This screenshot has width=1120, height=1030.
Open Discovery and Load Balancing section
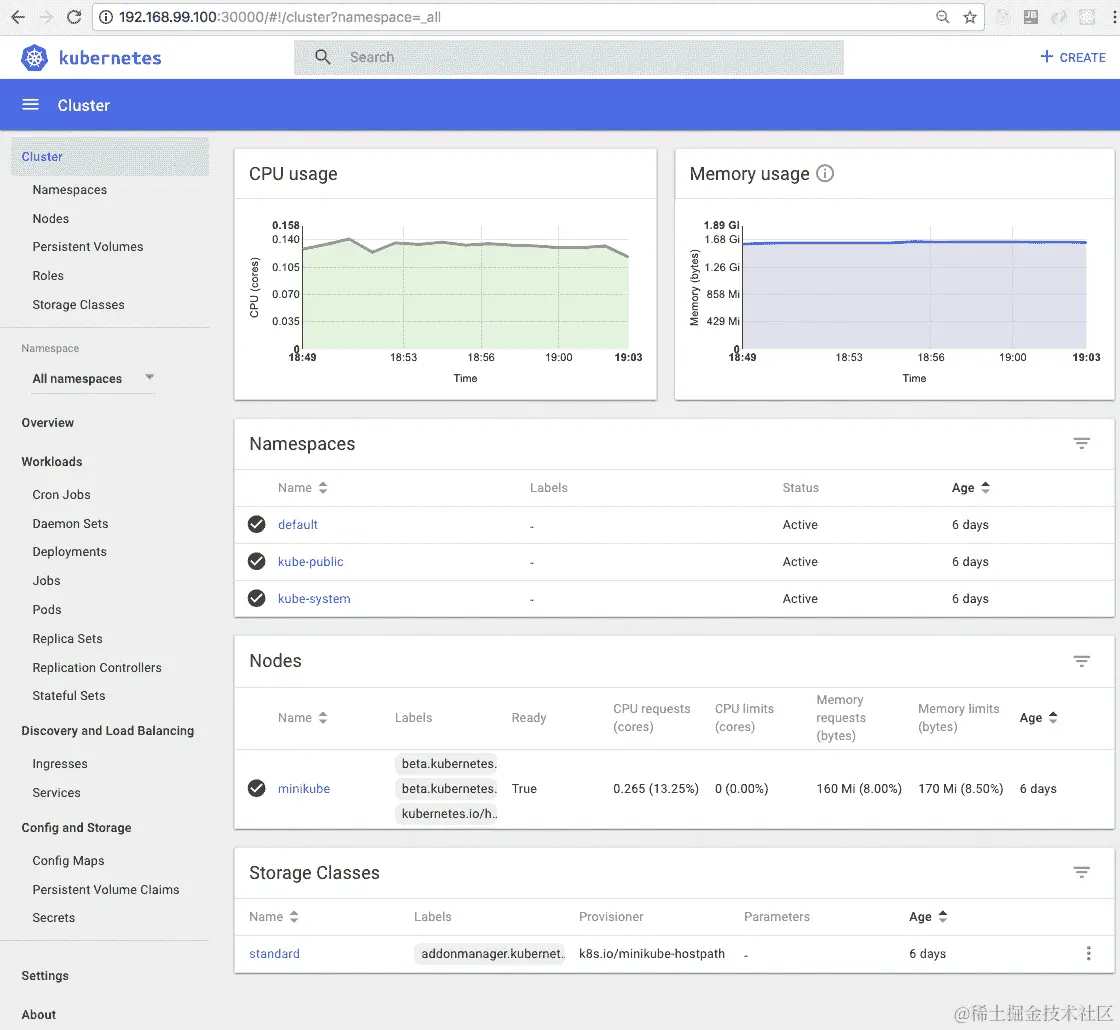point(108,731)
